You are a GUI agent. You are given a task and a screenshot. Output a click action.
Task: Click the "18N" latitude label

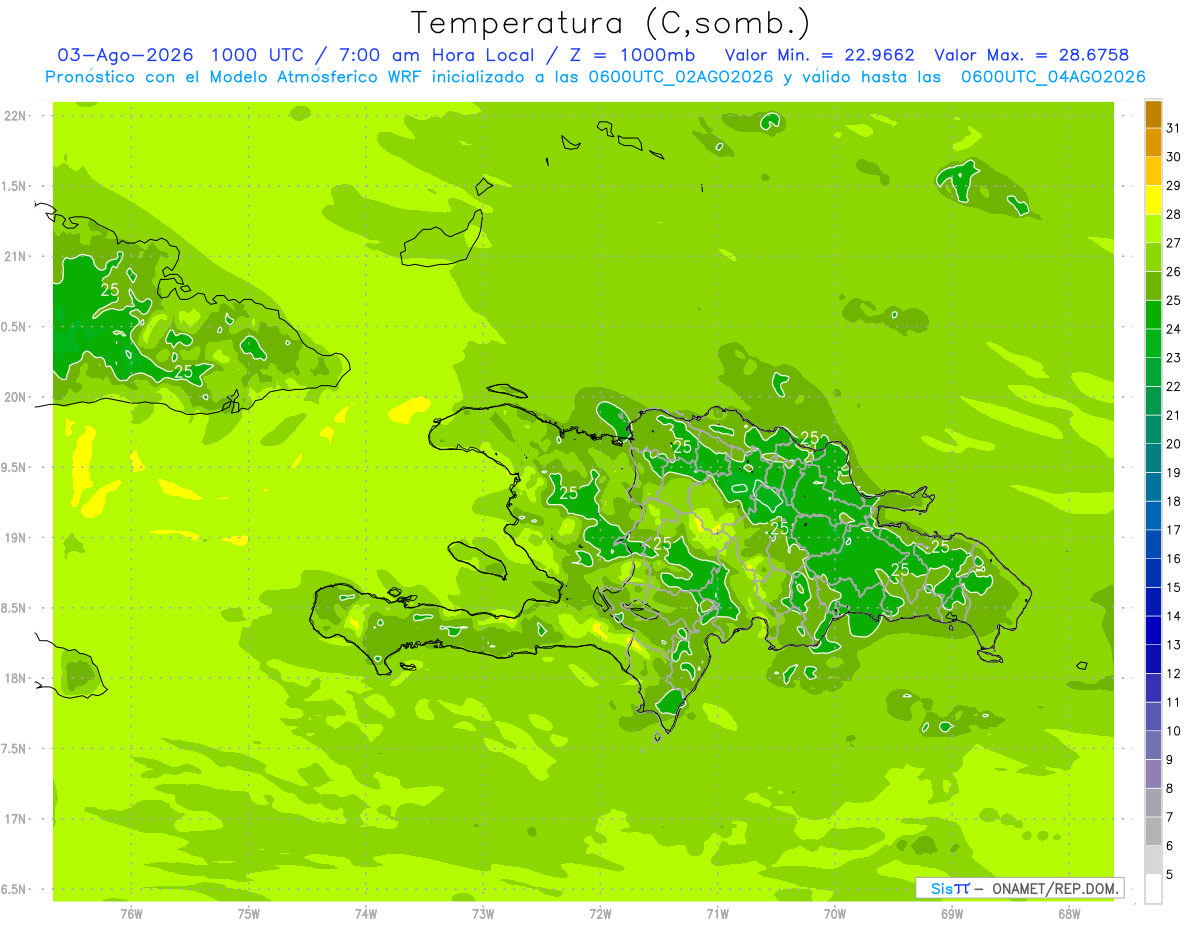17,678
